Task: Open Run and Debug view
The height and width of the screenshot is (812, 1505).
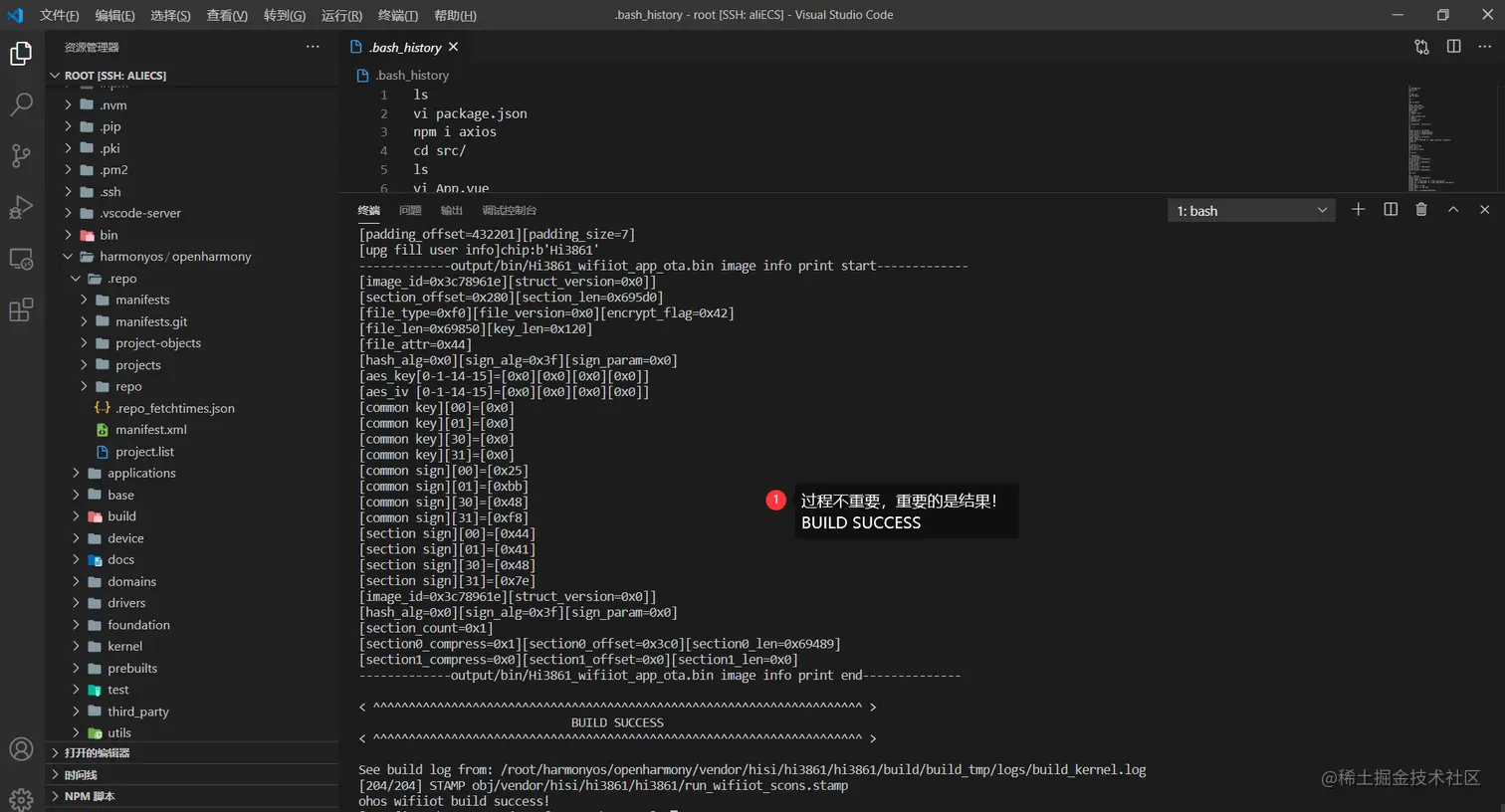Action: click(21, 207)
